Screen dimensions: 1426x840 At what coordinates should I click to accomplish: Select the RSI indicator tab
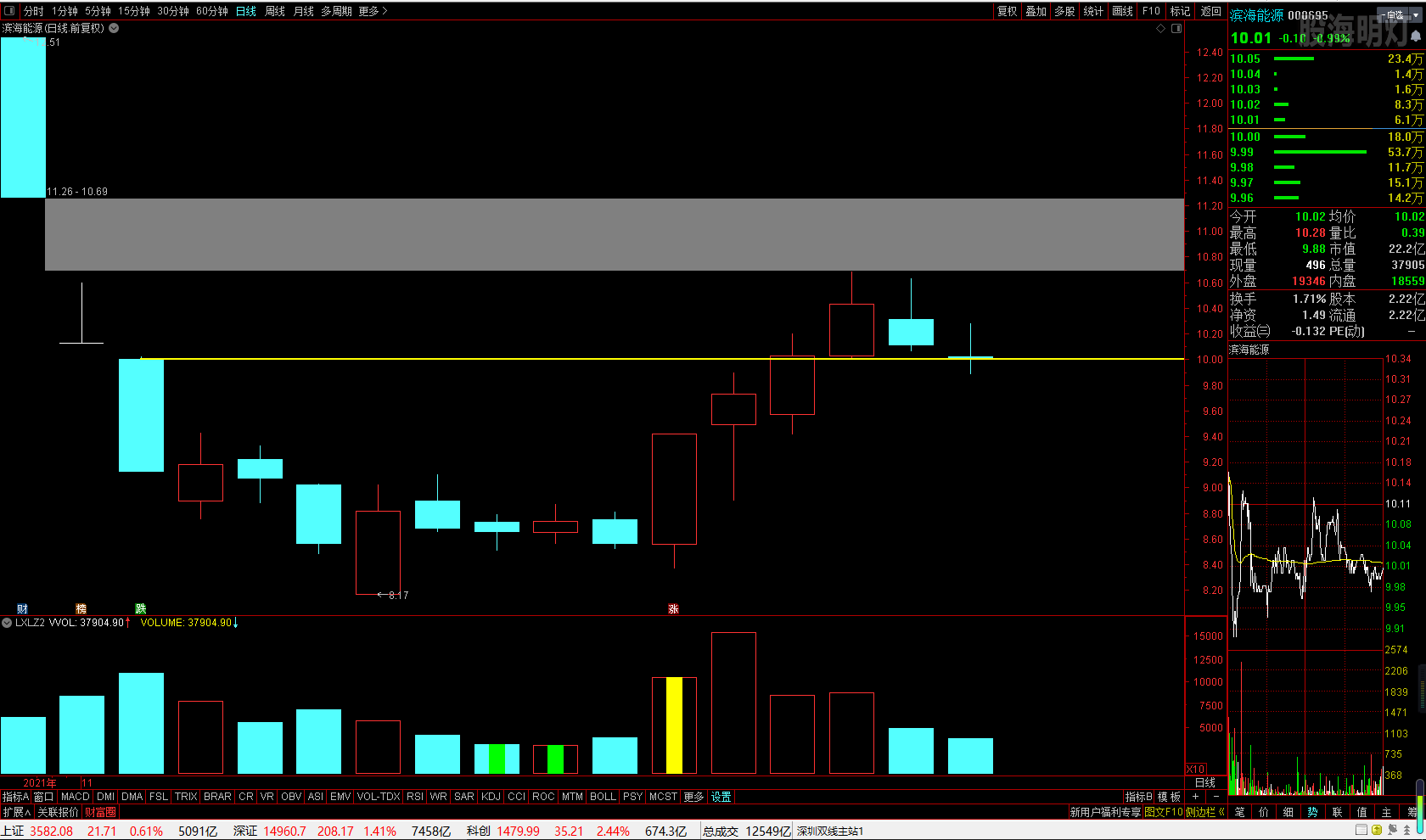click(x=414, y=797)
